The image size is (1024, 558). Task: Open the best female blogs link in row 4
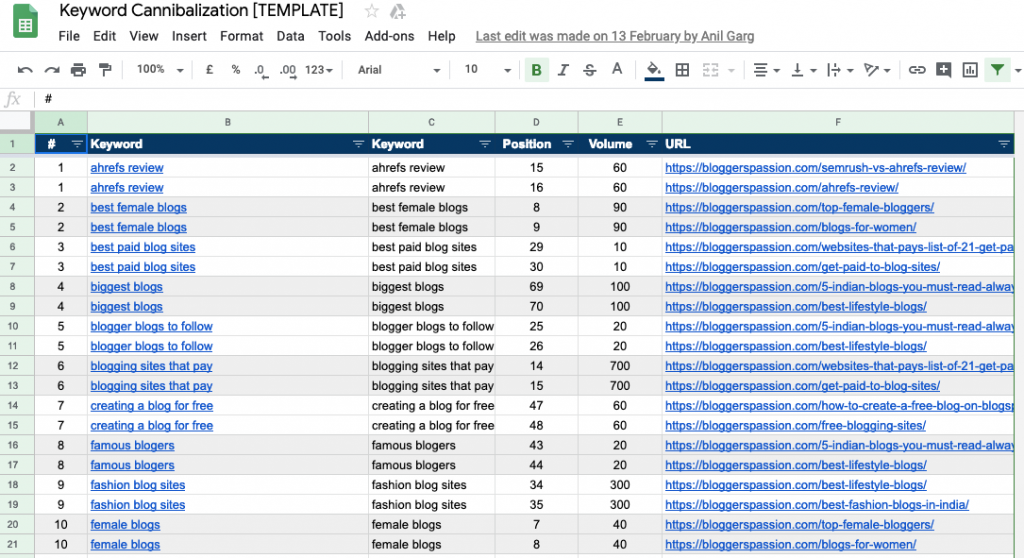(x=138, y=208)
